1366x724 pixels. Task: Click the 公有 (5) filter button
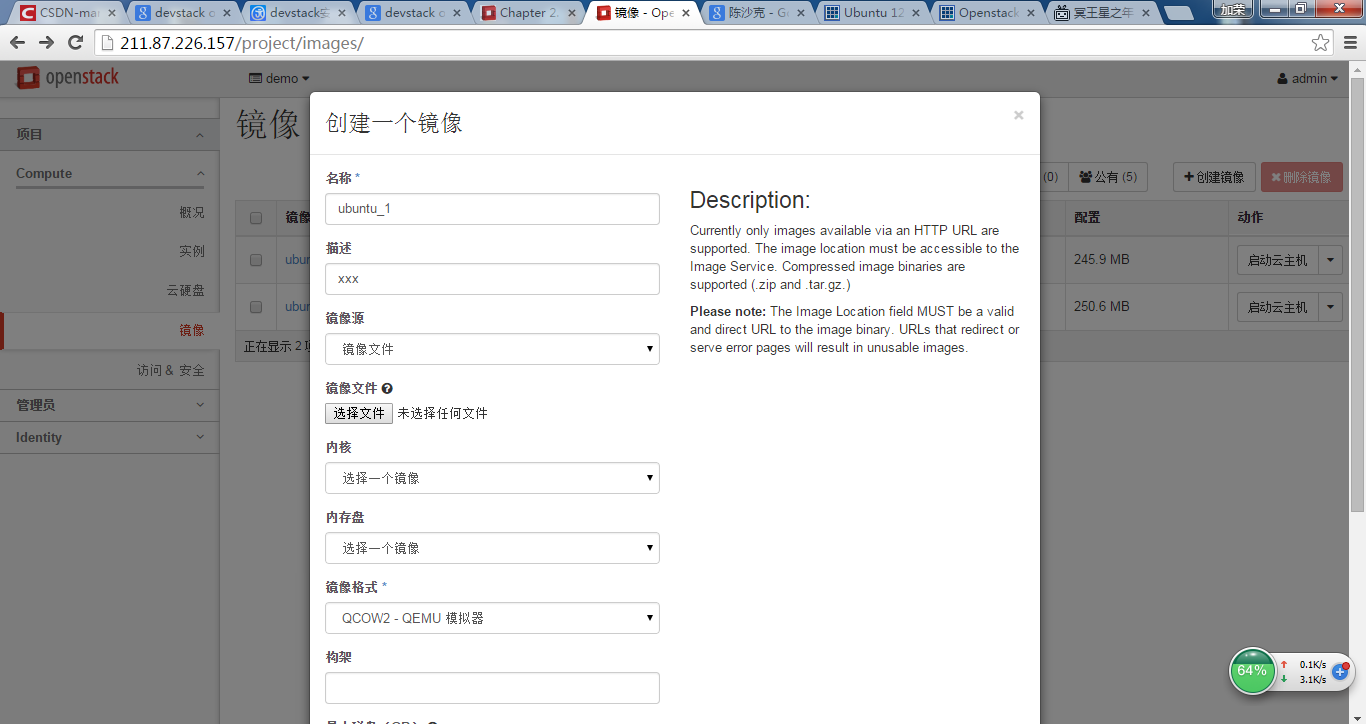tap(1108, 177)
